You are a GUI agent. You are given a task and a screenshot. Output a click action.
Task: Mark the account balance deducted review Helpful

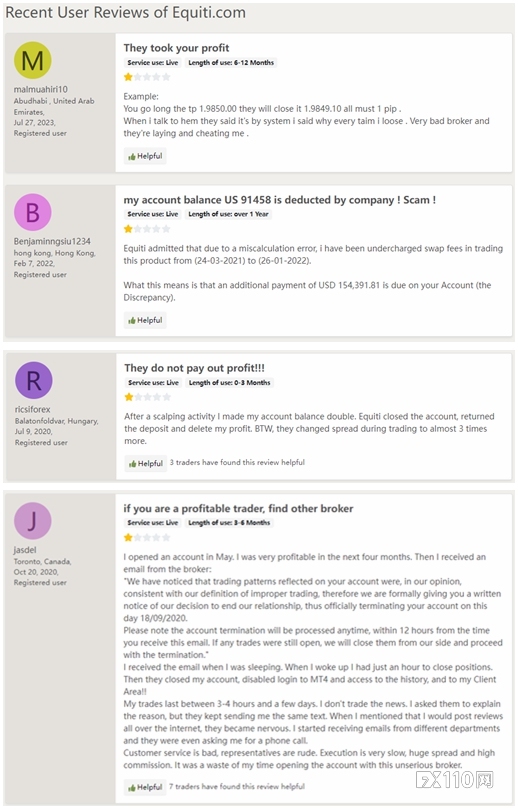click(145, 320)
